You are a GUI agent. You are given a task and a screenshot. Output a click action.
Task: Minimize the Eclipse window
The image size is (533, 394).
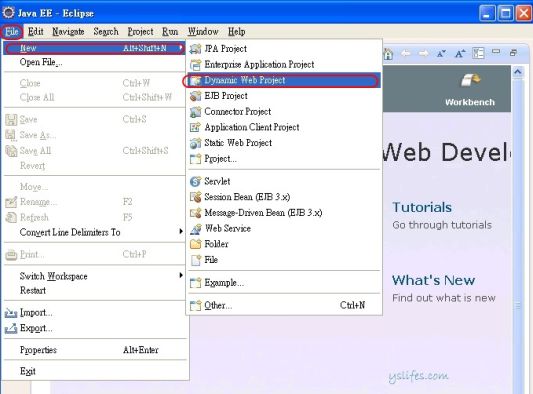tap(487, 14)
